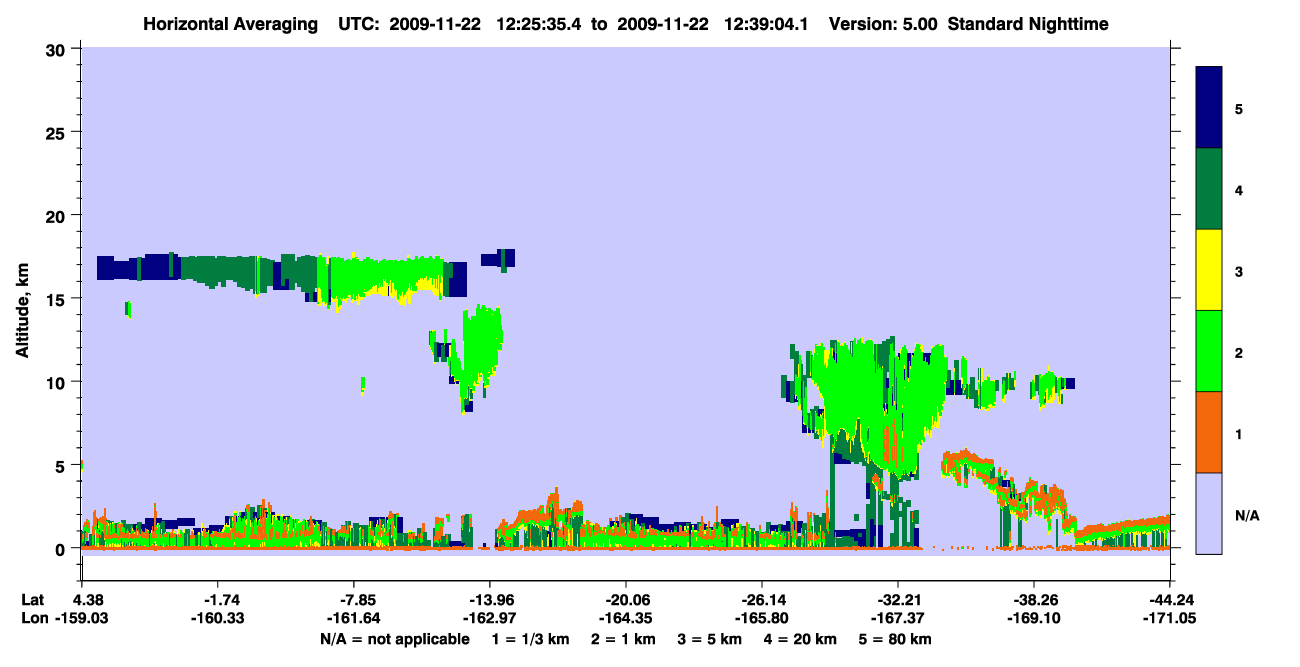Click the "4 = 20 km" legend note
This screenshot has width=1300, height=667.
point(801,639)
